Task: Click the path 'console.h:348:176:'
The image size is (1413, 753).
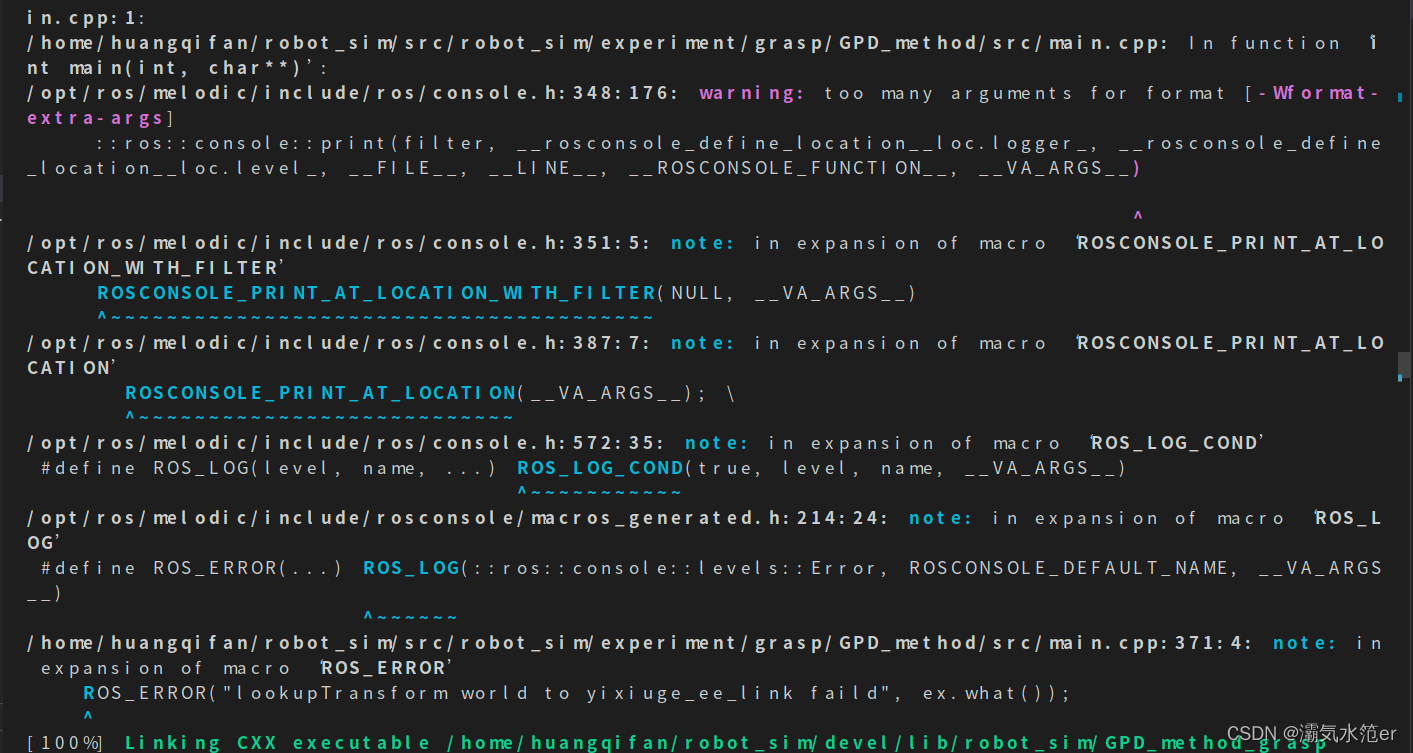Action: (x=353, y=93)
